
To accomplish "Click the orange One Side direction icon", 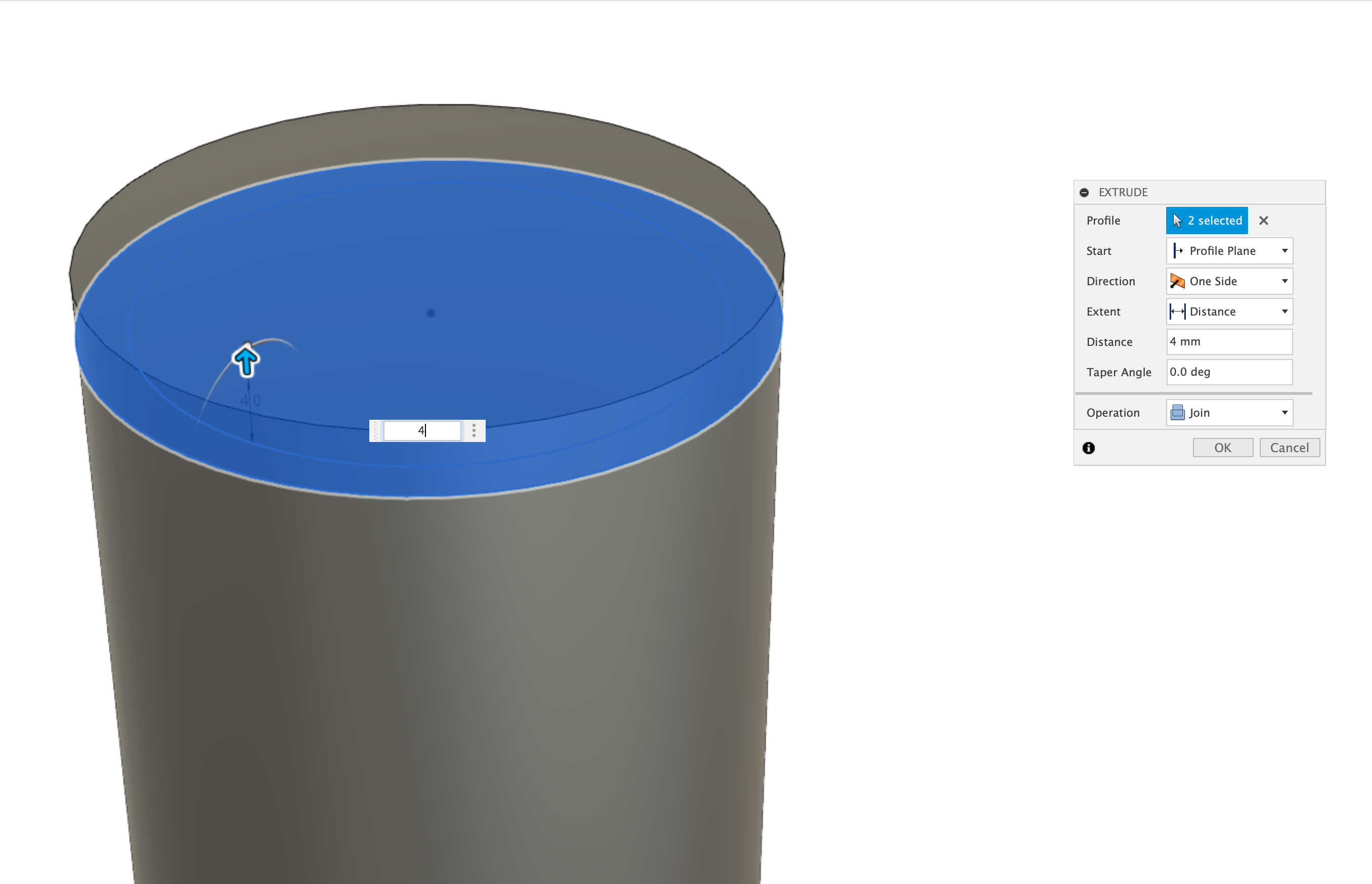I will click(1178, 281).
